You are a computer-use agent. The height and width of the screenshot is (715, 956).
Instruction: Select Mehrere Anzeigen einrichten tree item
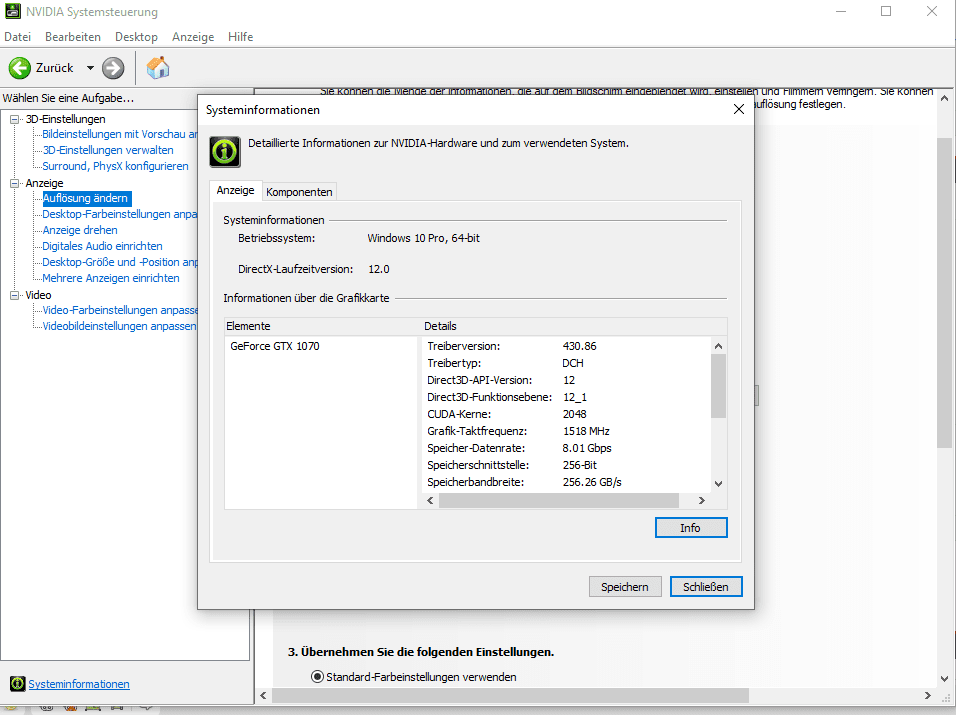(111, 278)
